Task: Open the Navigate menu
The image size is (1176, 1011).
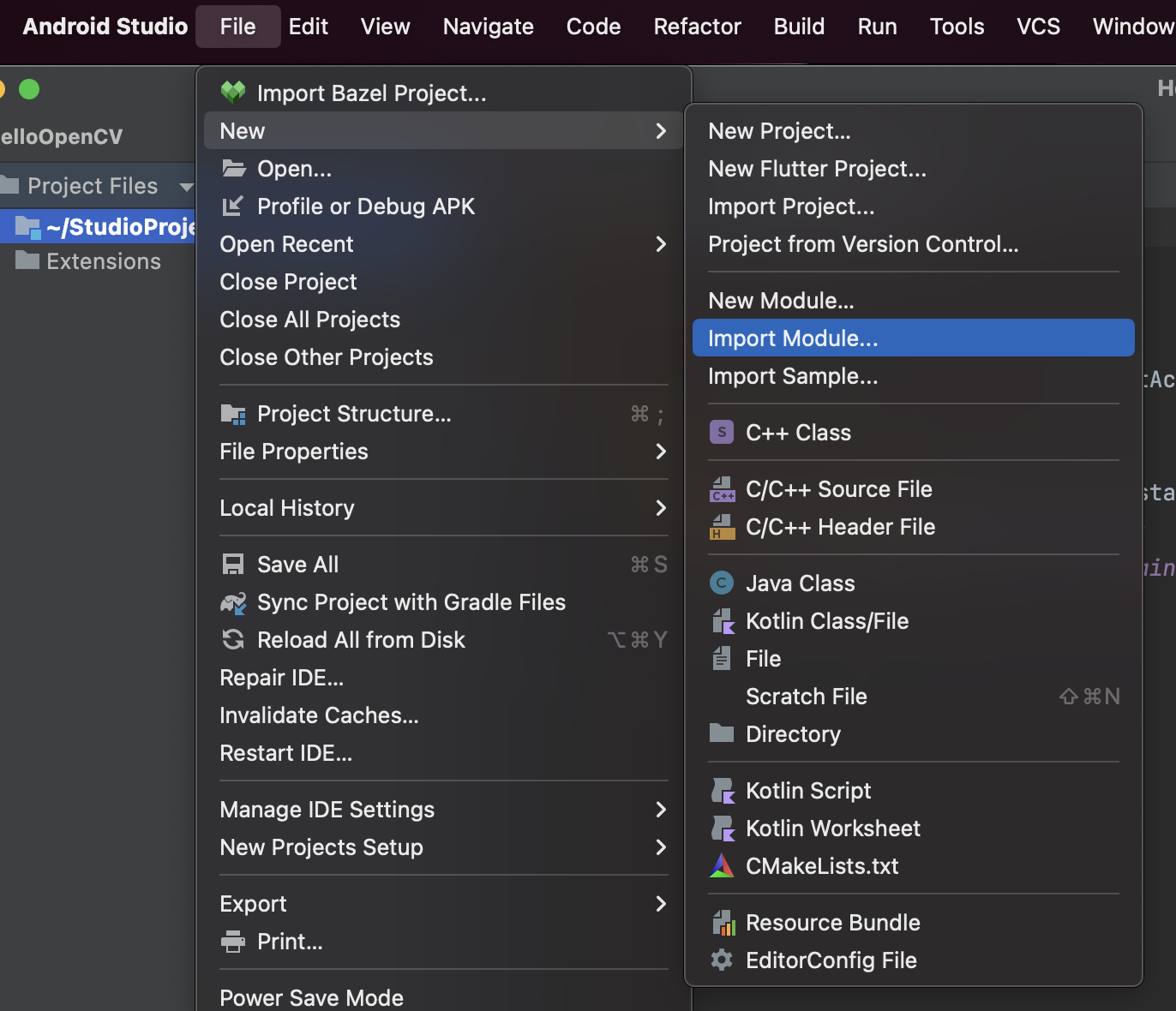Action: pos(489,27)
